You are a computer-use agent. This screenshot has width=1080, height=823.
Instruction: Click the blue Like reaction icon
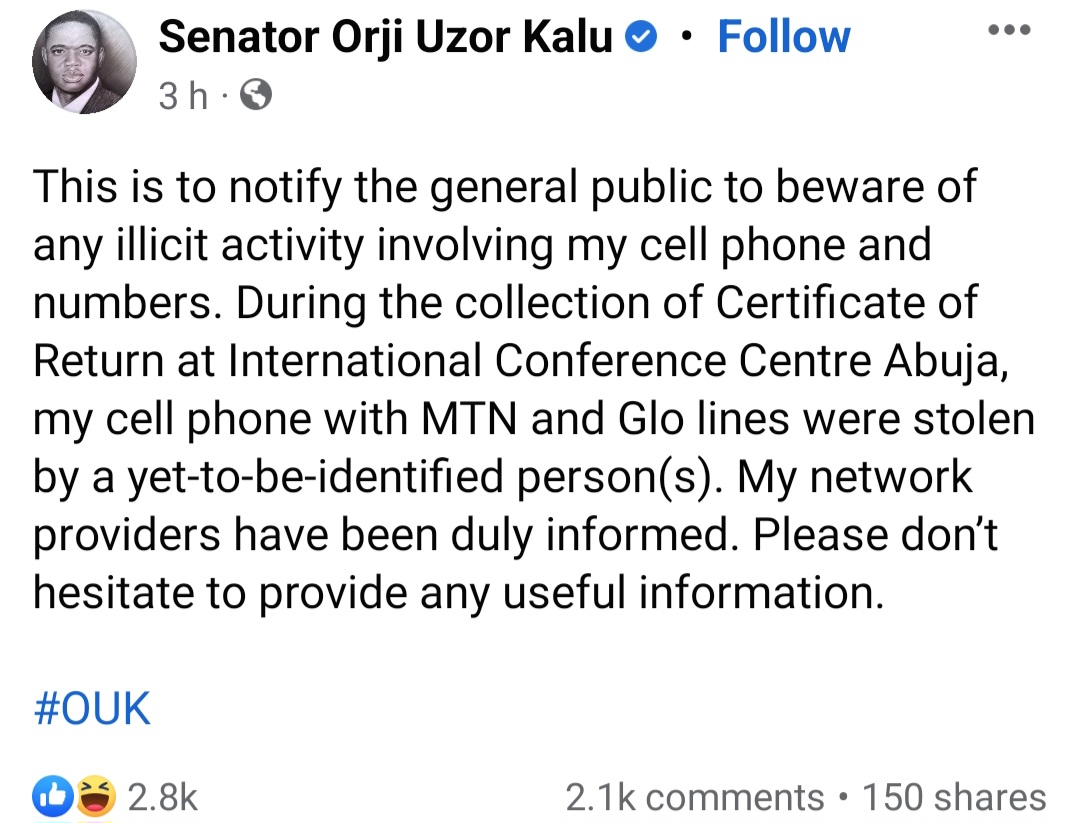click(49, 796)
